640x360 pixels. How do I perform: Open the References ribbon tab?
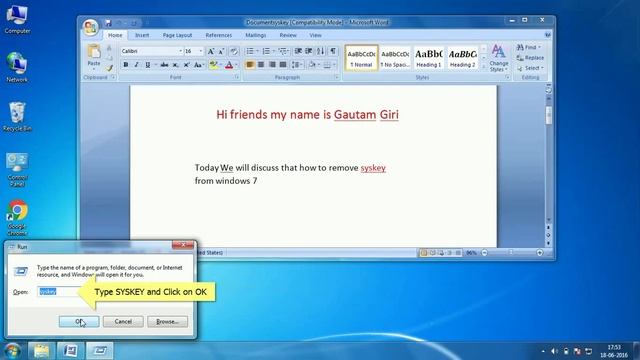point(218,36)
